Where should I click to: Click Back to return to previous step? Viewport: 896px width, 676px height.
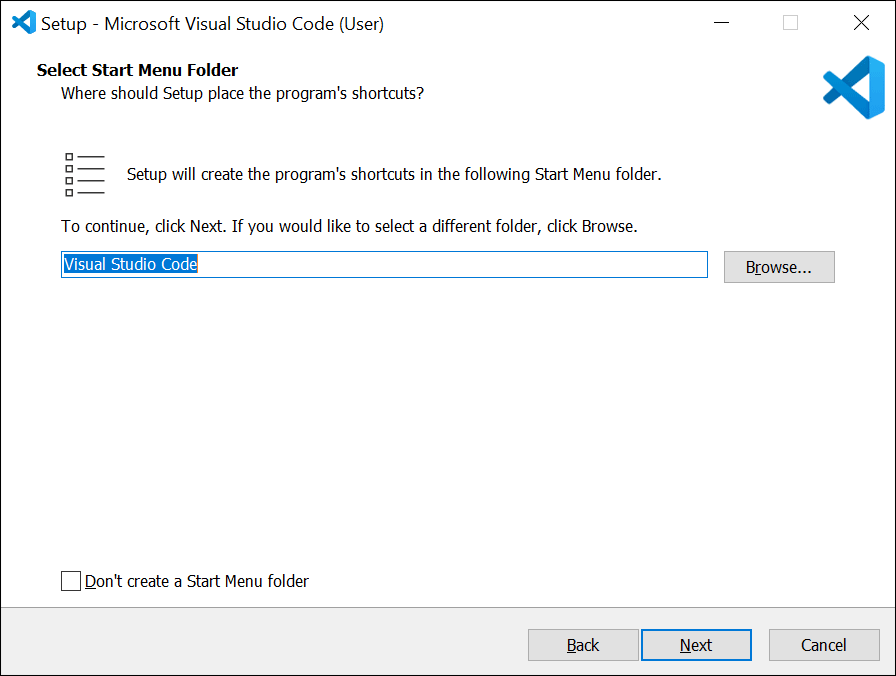pyautogui.click(x=583, y=645)
